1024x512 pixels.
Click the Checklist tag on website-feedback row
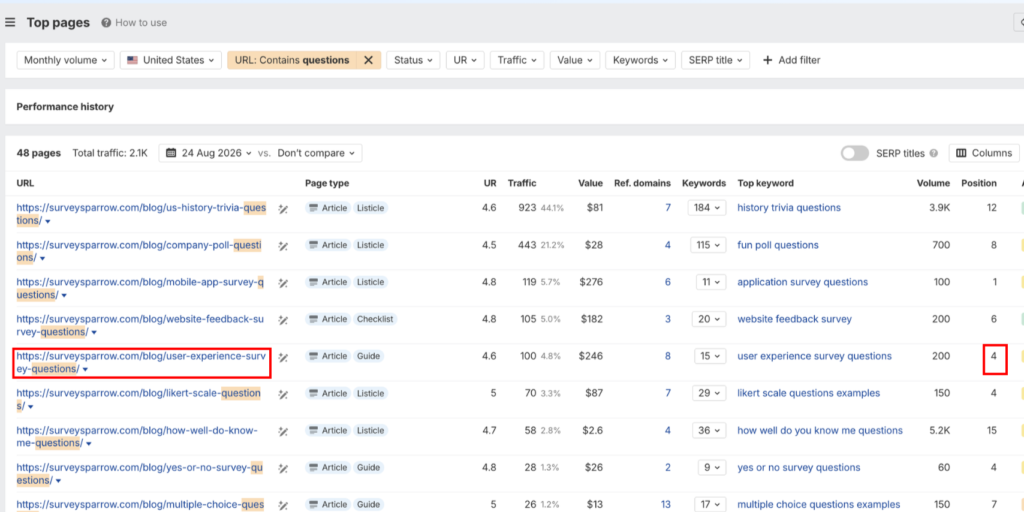click(x=376, y=319)
